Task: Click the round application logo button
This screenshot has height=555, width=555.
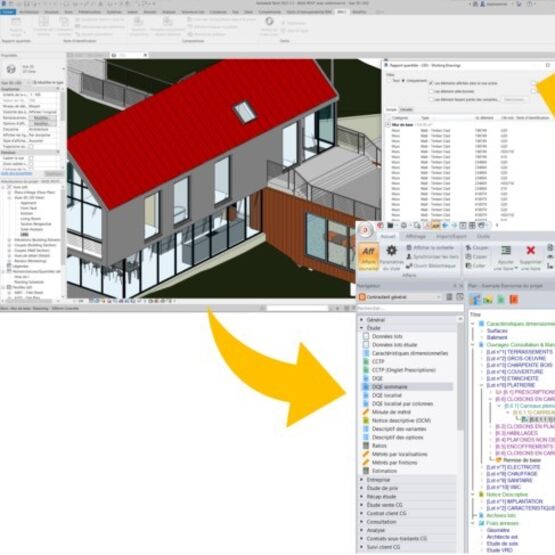Action: tap(365, 230)
